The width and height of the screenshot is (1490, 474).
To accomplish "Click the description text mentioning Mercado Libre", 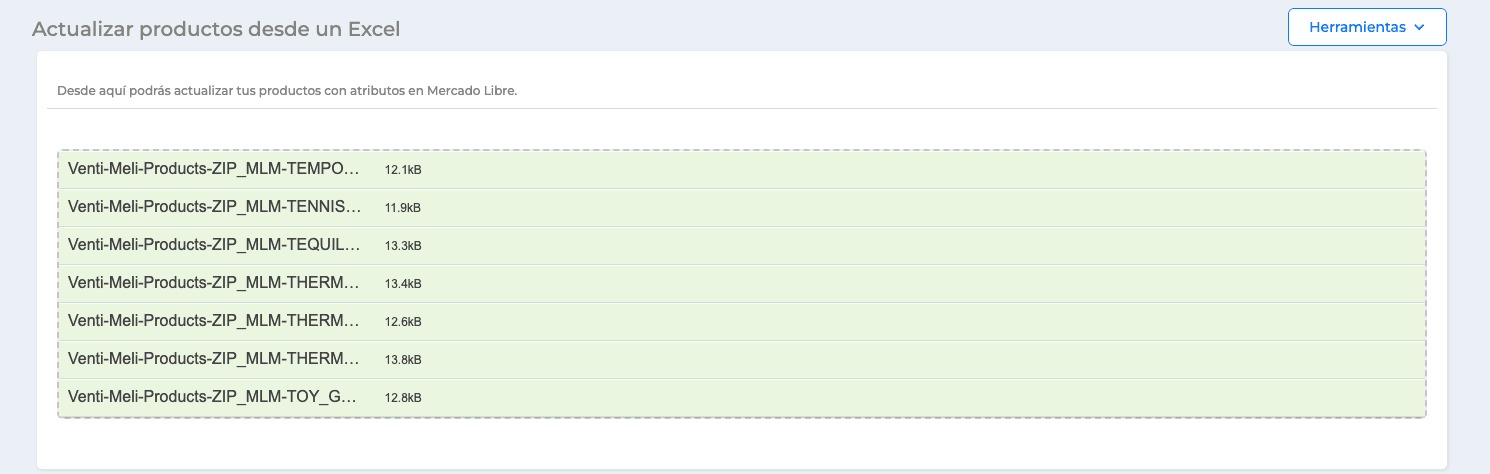I will click(x=287, y=90).
